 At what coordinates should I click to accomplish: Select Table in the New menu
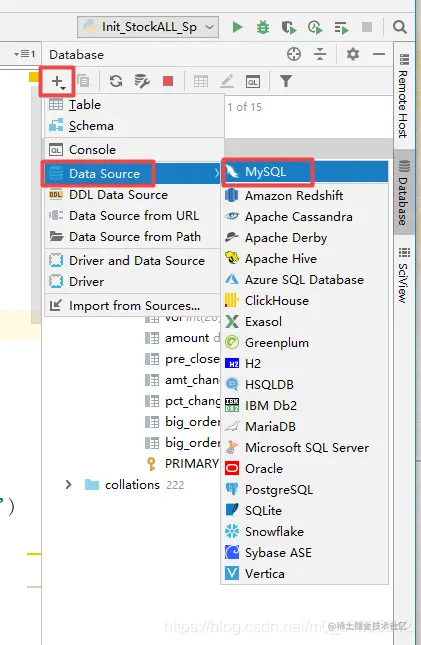135,105
